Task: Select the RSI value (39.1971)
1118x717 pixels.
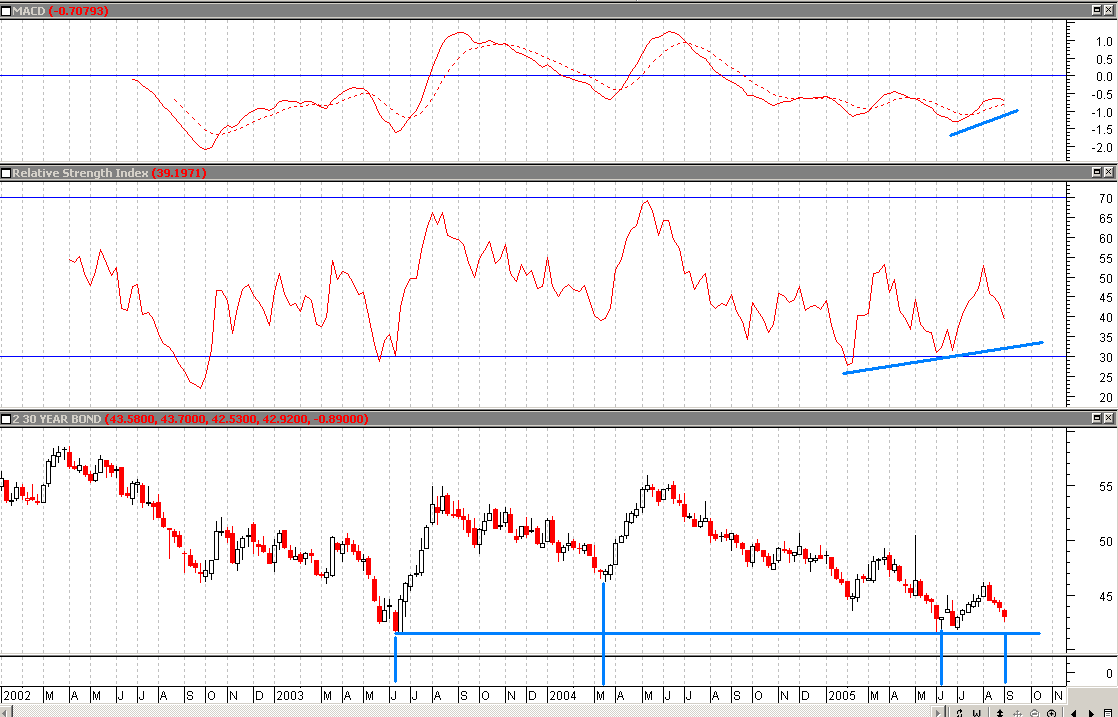Action: 179,172
